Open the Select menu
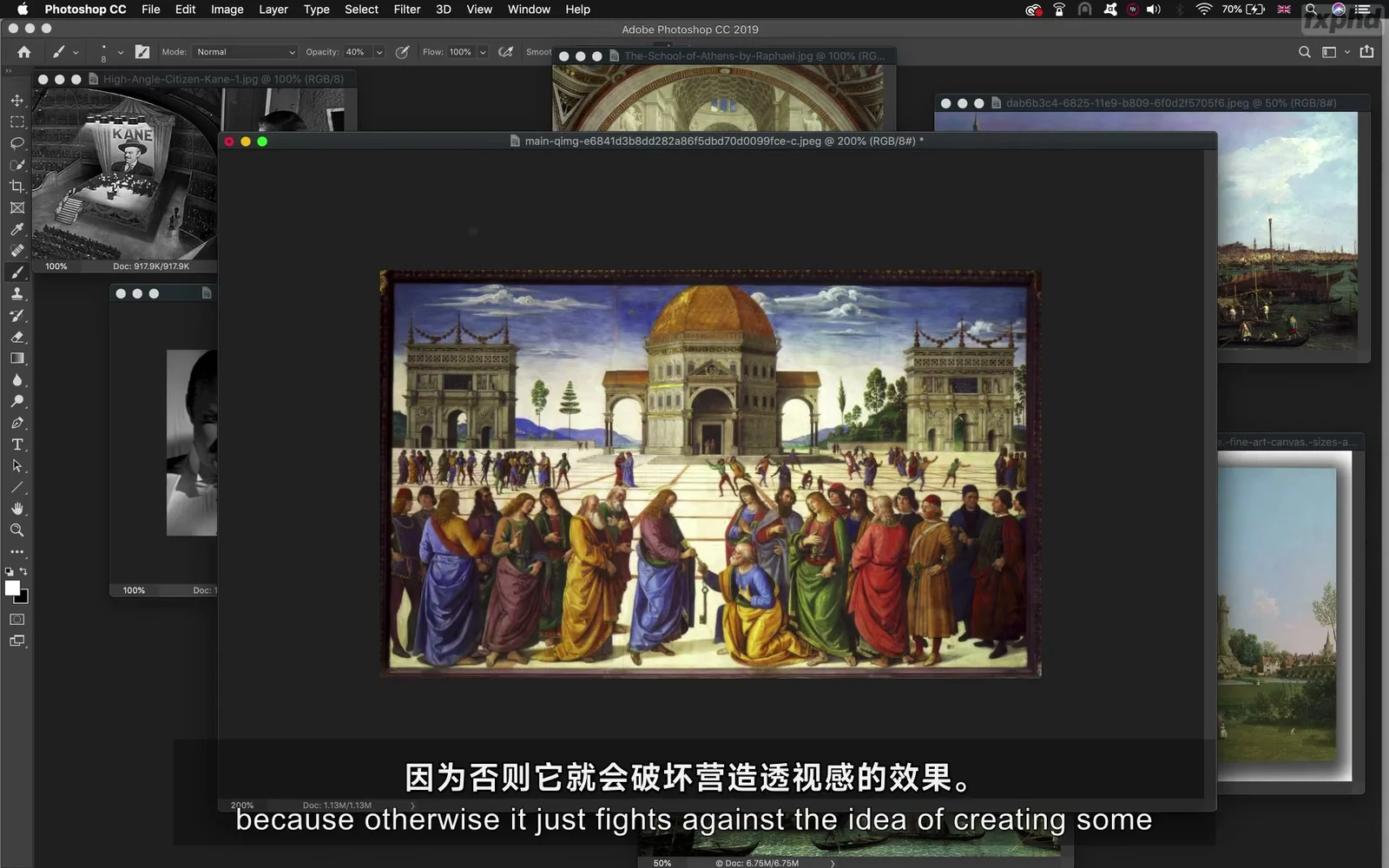This screenshot has height=868, width=1389. (361, 10)
